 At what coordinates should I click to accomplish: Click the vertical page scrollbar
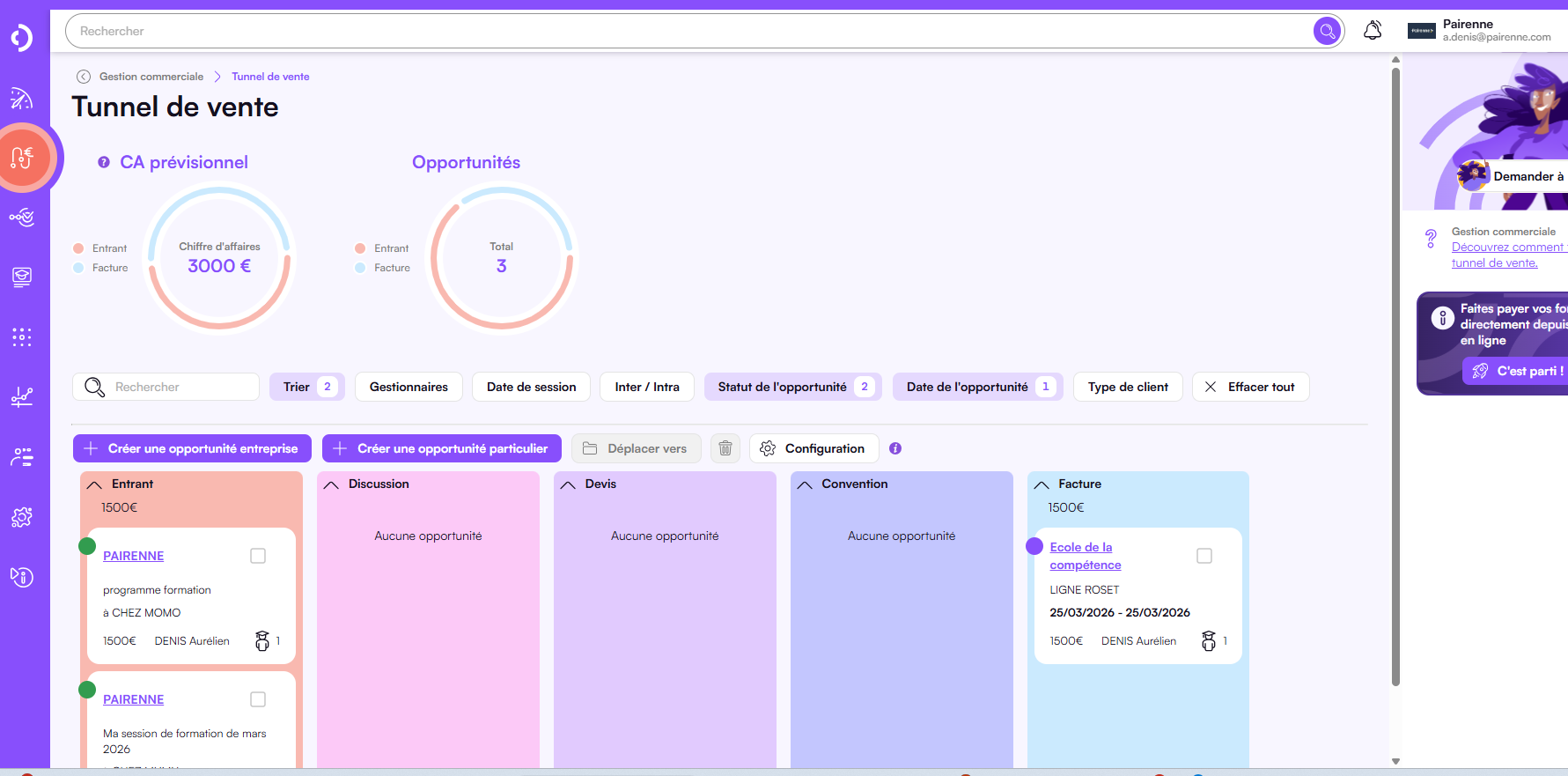click(x=1395, y=375)
